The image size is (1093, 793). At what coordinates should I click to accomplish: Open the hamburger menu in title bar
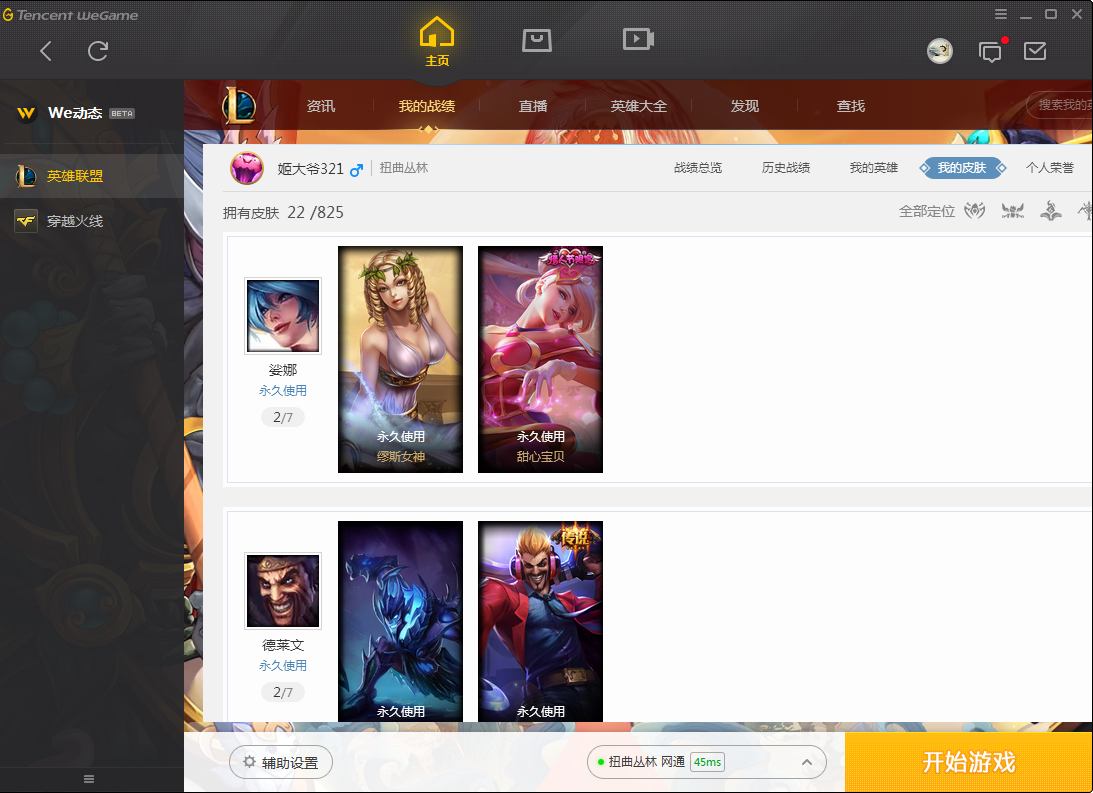[x=1000, y=14]
